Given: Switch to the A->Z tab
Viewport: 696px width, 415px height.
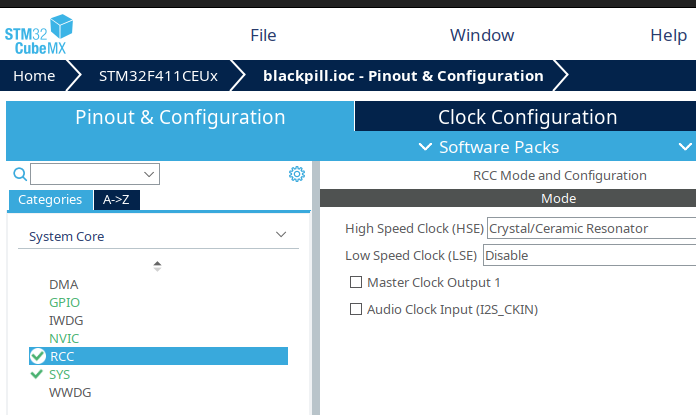Looking at the screenshot, I should pos(117,199).
